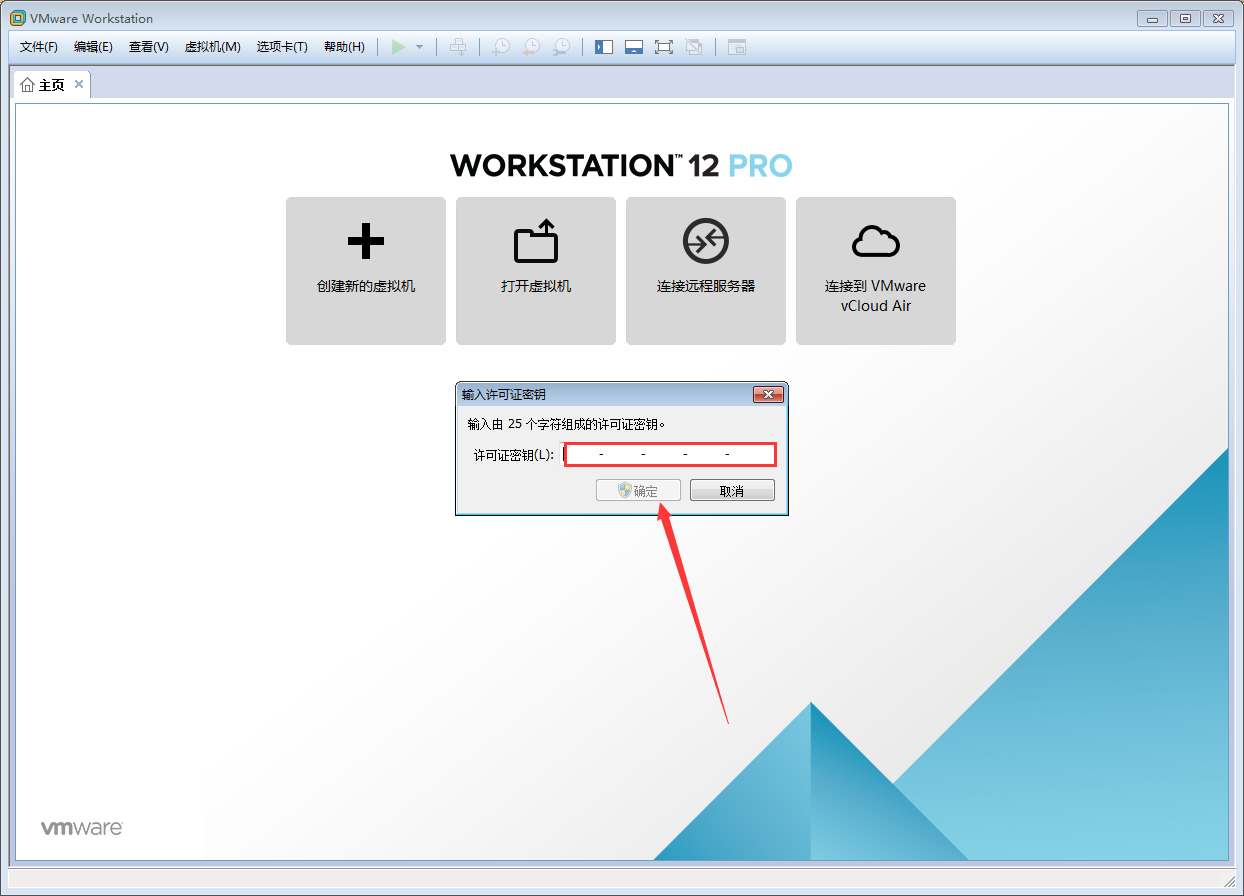This screenshot has width=1244, height=896.
Task: Click the Take Snapshot clock icon
Action: (500, 46)
